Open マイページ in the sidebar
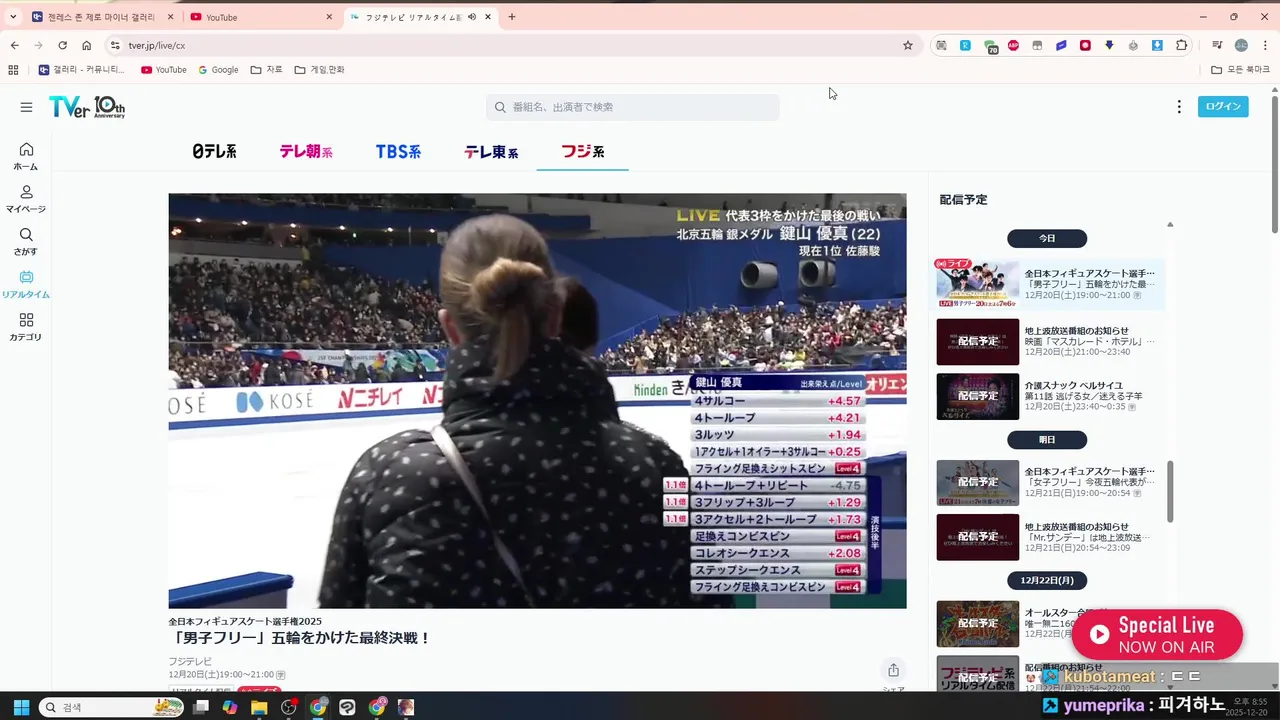Viewport: 1280px width, 720px height. tap(26, 199)
